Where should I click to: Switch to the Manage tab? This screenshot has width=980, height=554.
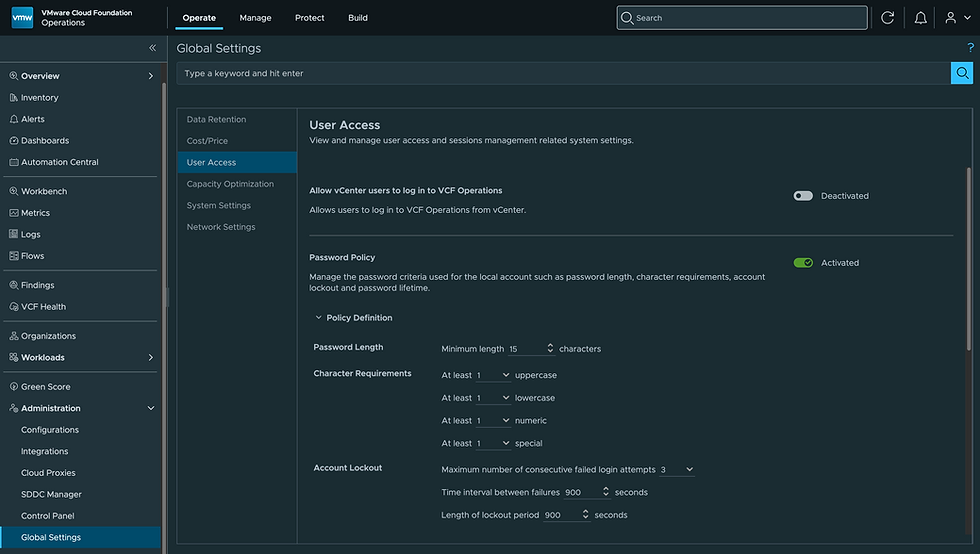256,18
